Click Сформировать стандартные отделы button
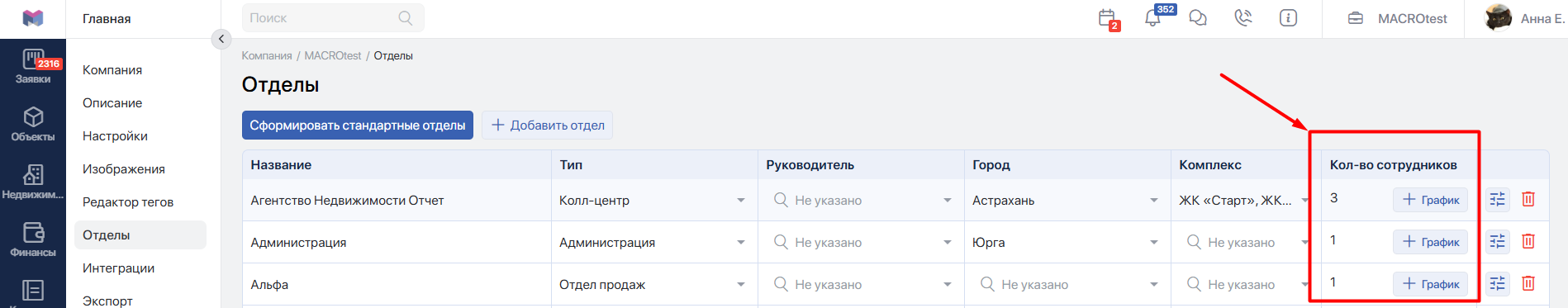1568x308 pixels. [358, 126]
